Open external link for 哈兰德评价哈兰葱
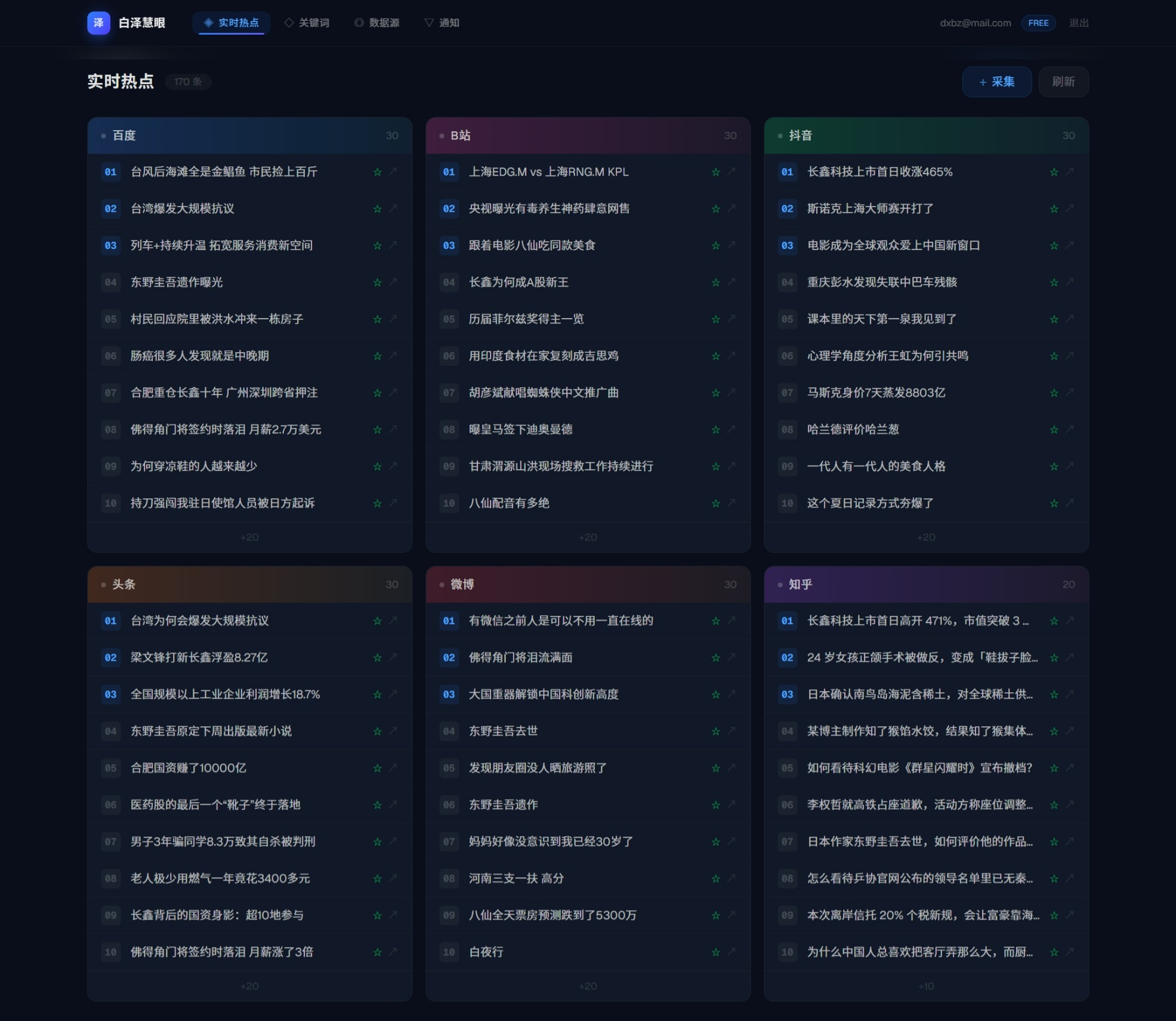 (1070, 429)
